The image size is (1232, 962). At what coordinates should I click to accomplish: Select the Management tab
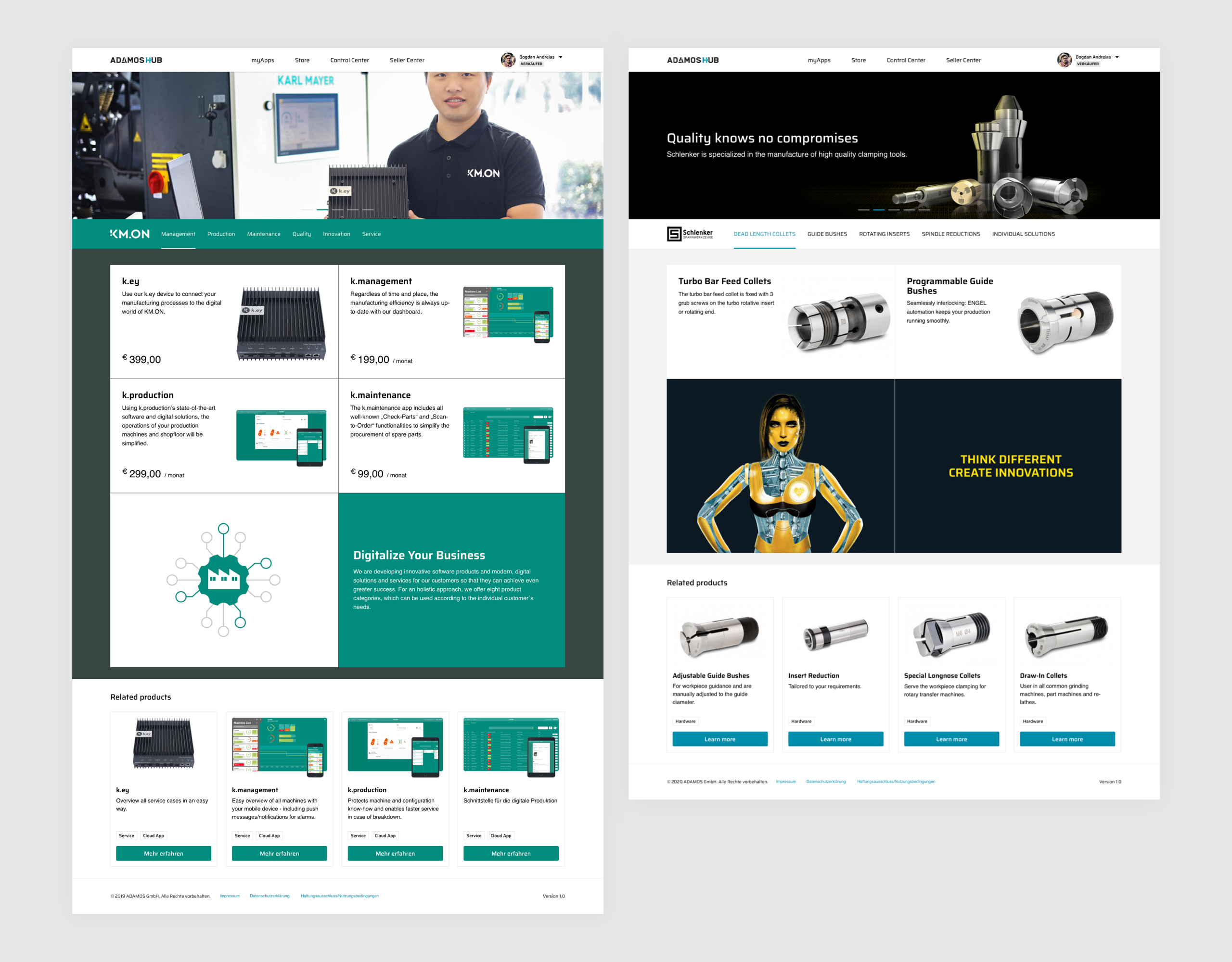(178, 234)
